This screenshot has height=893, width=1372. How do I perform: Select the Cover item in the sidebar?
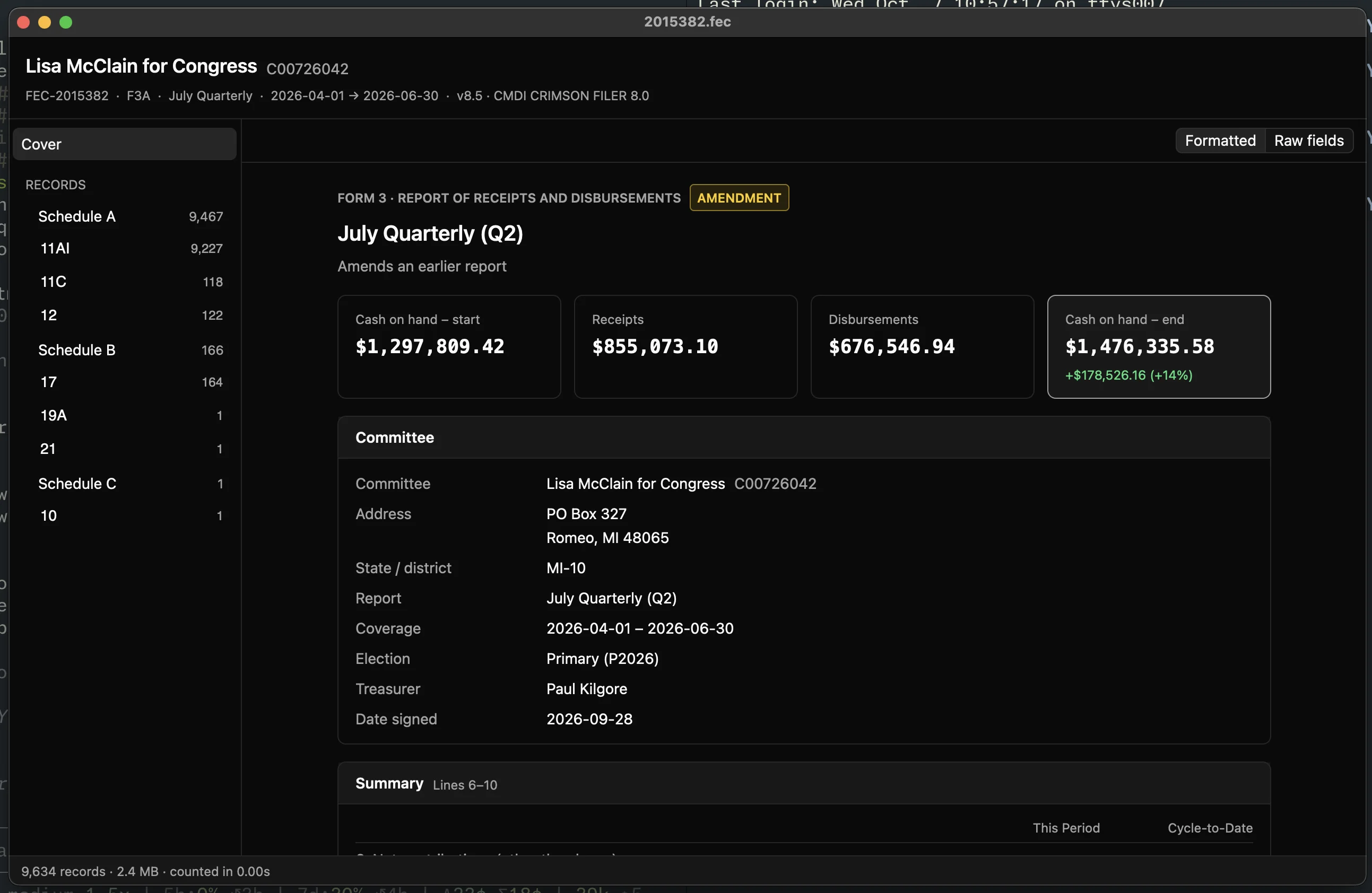pos(124,144)
